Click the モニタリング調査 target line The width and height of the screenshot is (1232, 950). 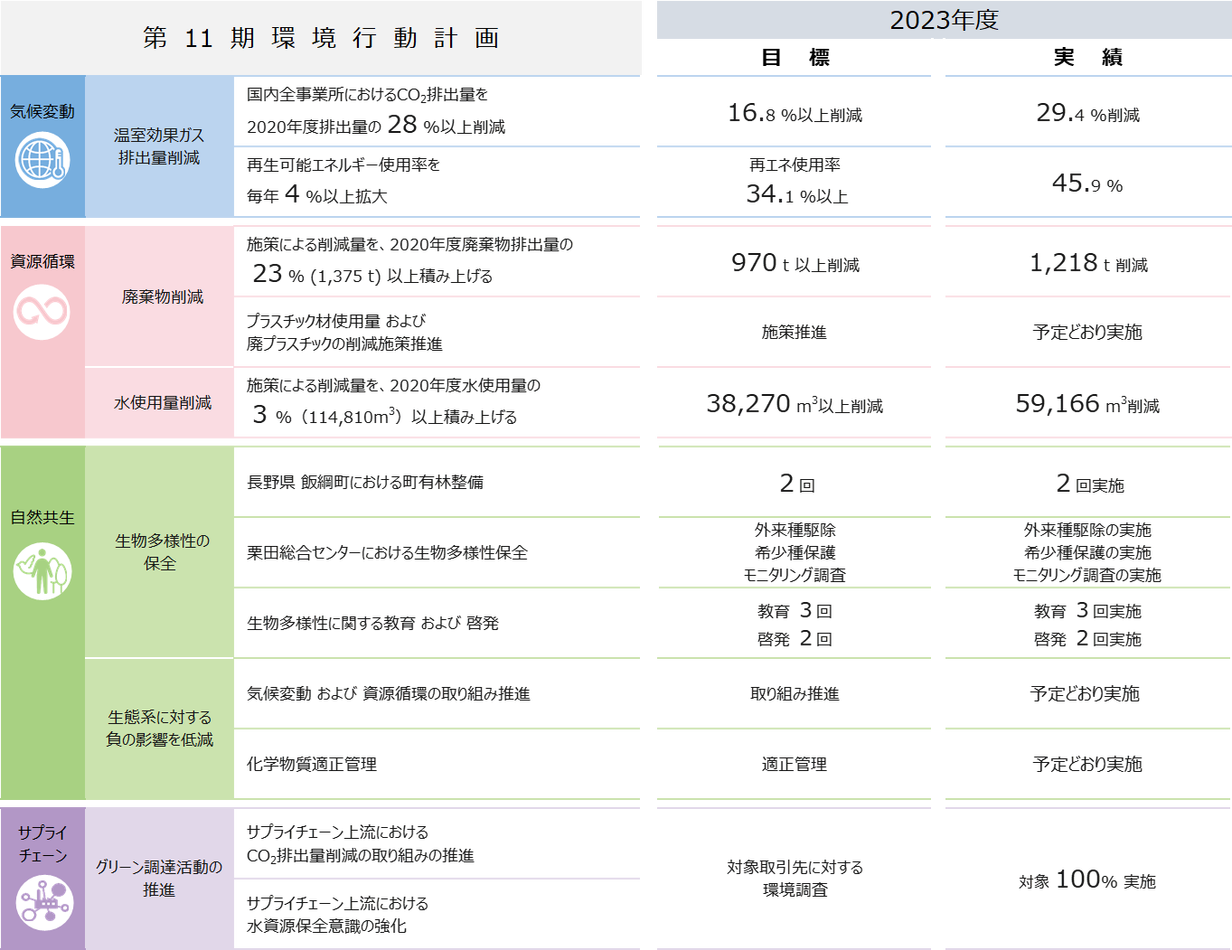point(795,574)
